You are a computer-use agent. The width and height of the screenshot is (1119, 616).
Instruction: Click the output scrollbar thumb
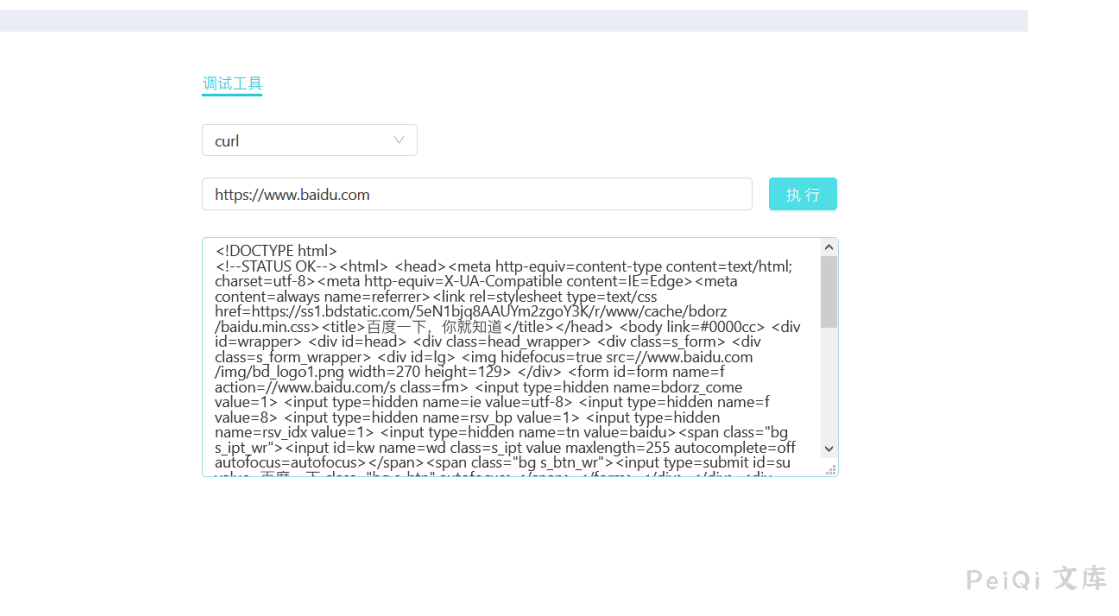[x=829, y=290]
